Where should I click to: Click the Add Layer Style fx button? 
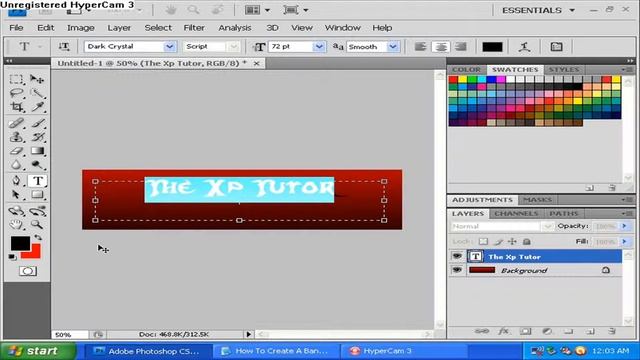tap(503, 331)
